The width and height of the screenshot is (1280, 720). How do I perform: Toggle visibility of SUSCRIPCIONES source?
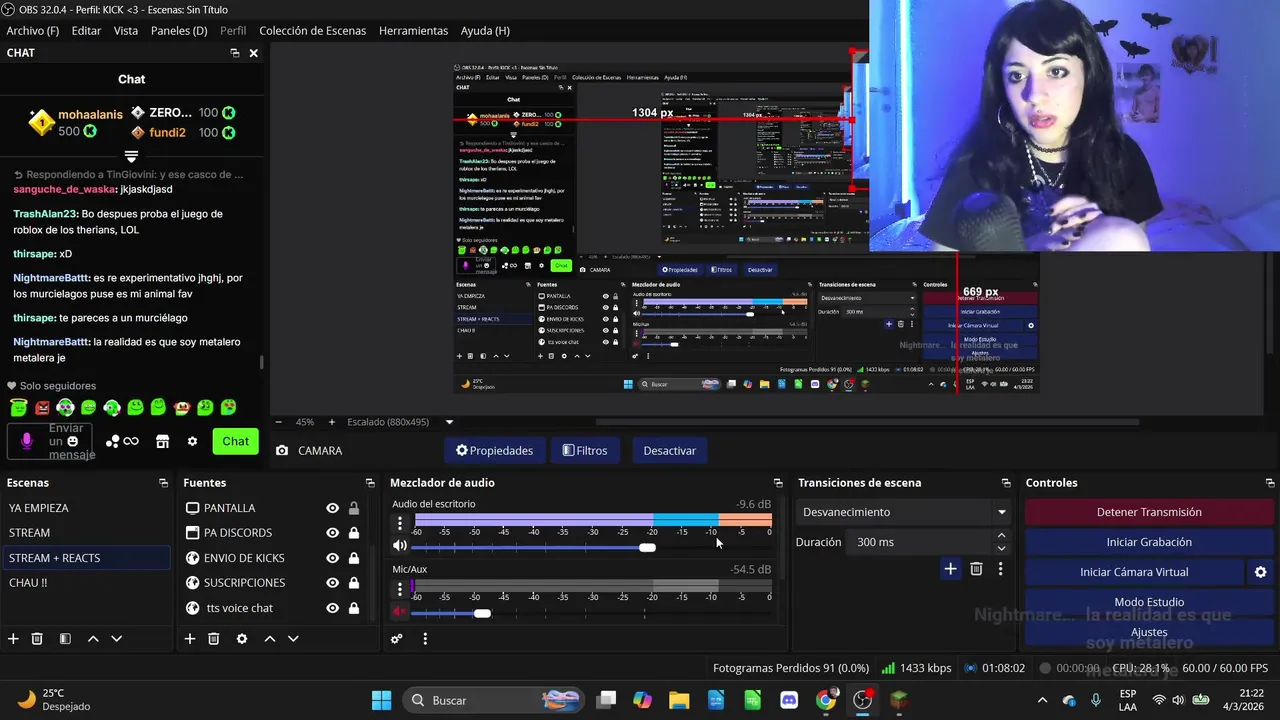coord(332,583)
